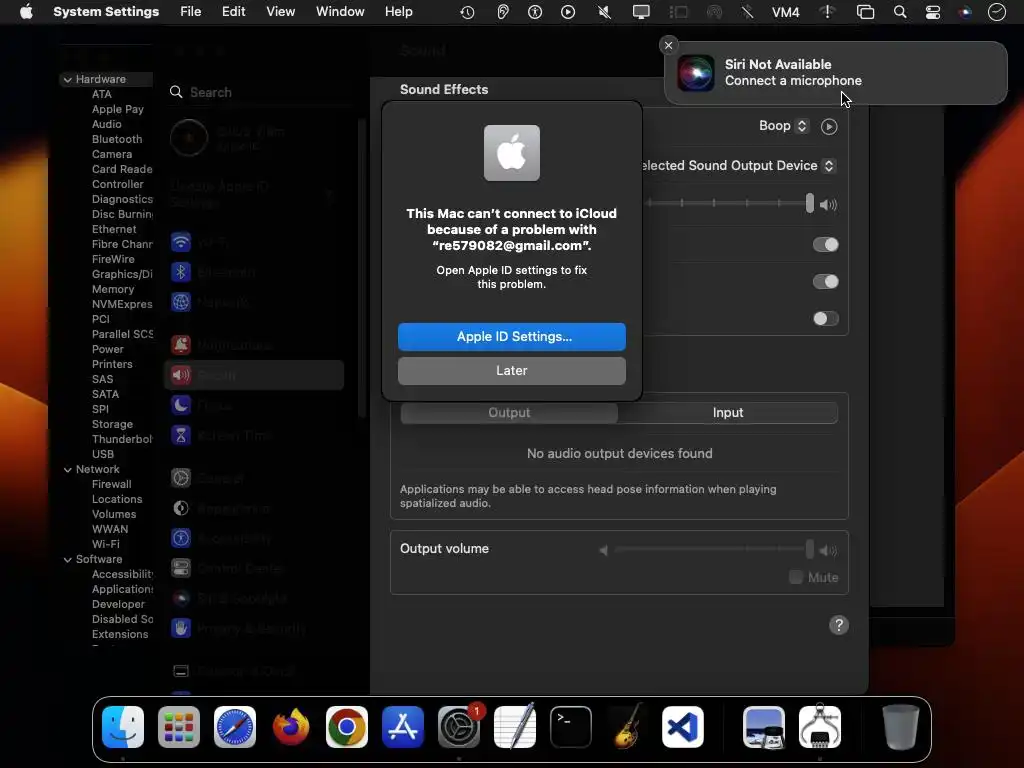This screenshot has width=1024, height=768.
Task: Select USB in the Hardware tree
Action: (x=103, y=455)
